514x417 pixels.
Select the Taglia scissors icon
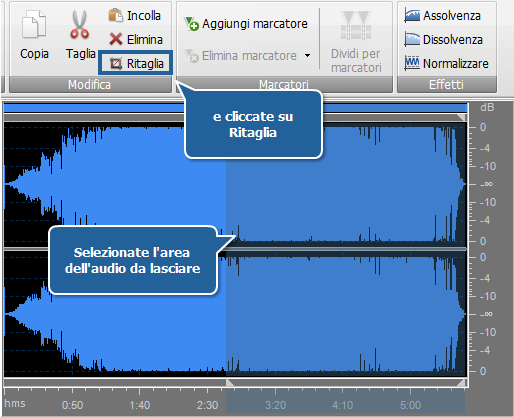[x=80, y=24]
